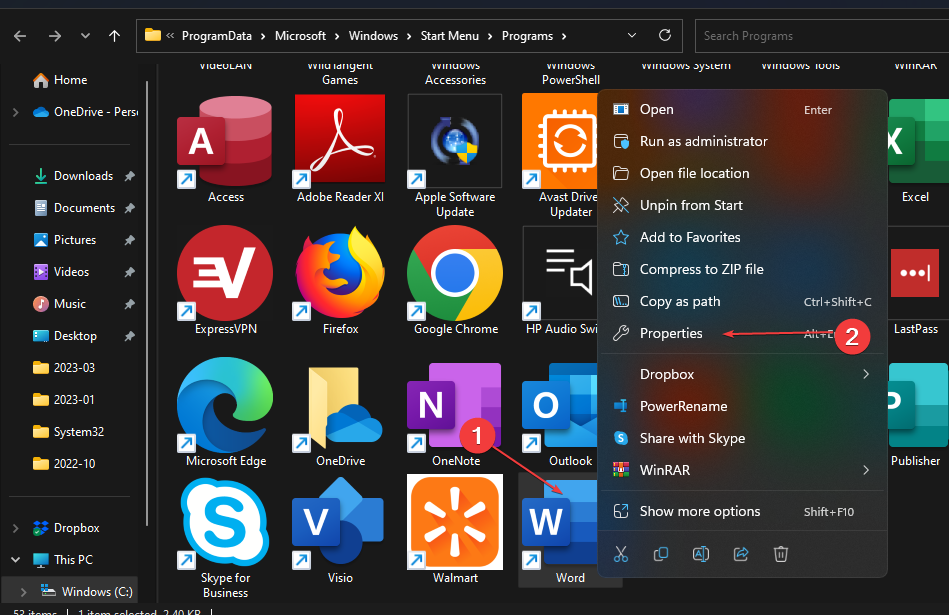Image resolution: width=949 pixels, height=615 pixels.
Task: Click Start Menu in the address path
Action: pos(450,36)
